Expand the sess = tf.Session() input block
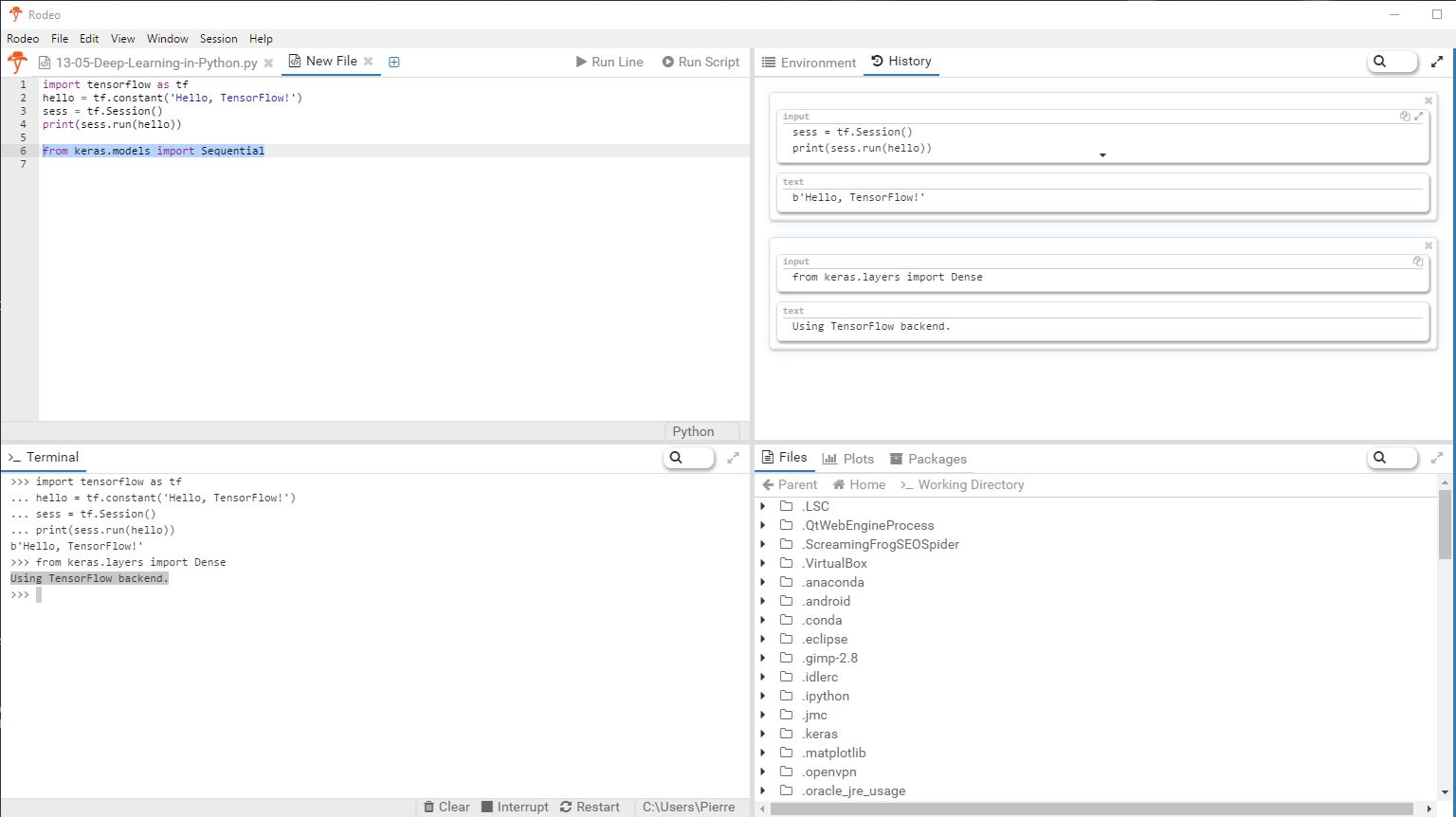This screenshot has width=1456, height=817. (1419, 117)
